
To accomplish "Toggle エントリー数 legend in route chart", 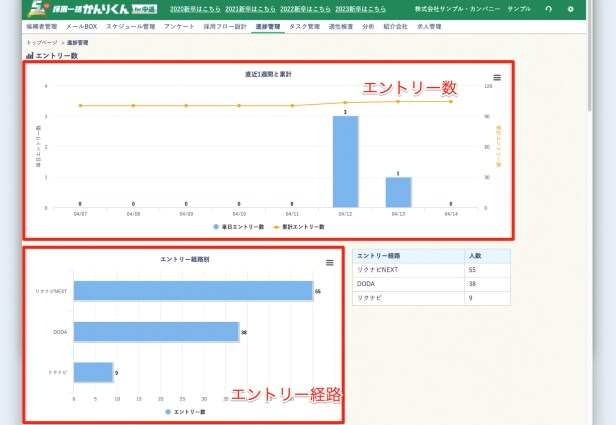I will click(x=184, y=411).
